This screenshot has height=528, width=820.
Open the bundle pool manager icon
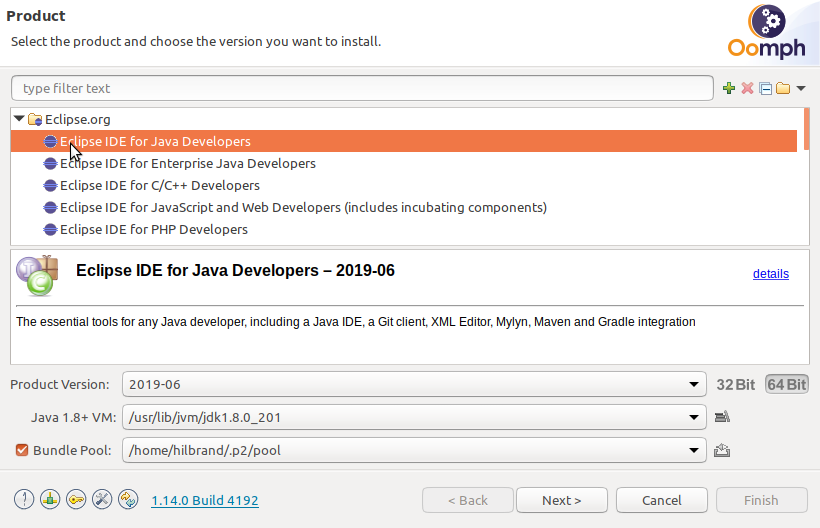[x=722, y=450]
